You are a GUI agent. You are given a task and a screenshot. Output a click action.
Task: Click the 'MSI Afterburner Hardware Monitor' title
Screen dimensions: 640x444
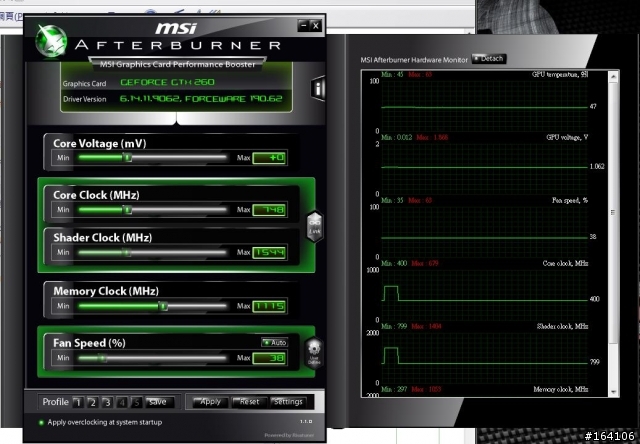414,60
